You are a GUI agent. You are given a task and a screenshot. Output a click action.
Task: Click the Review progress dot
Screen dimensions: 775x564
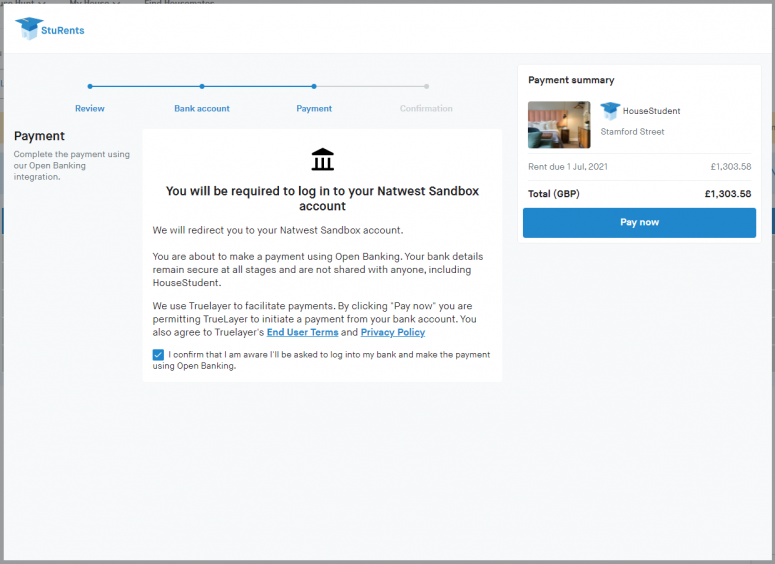[x=90, y=87]
